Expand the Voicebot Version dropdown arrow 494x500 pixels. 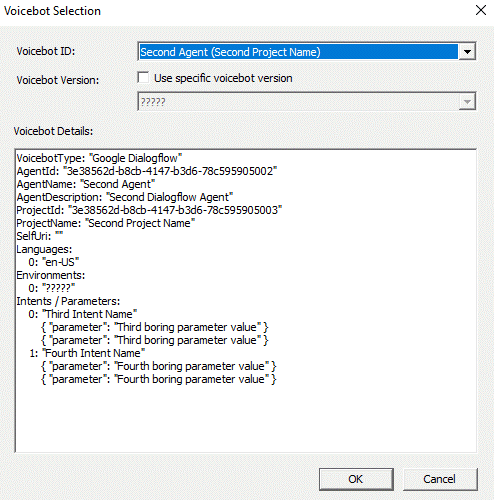coord(467,102)
